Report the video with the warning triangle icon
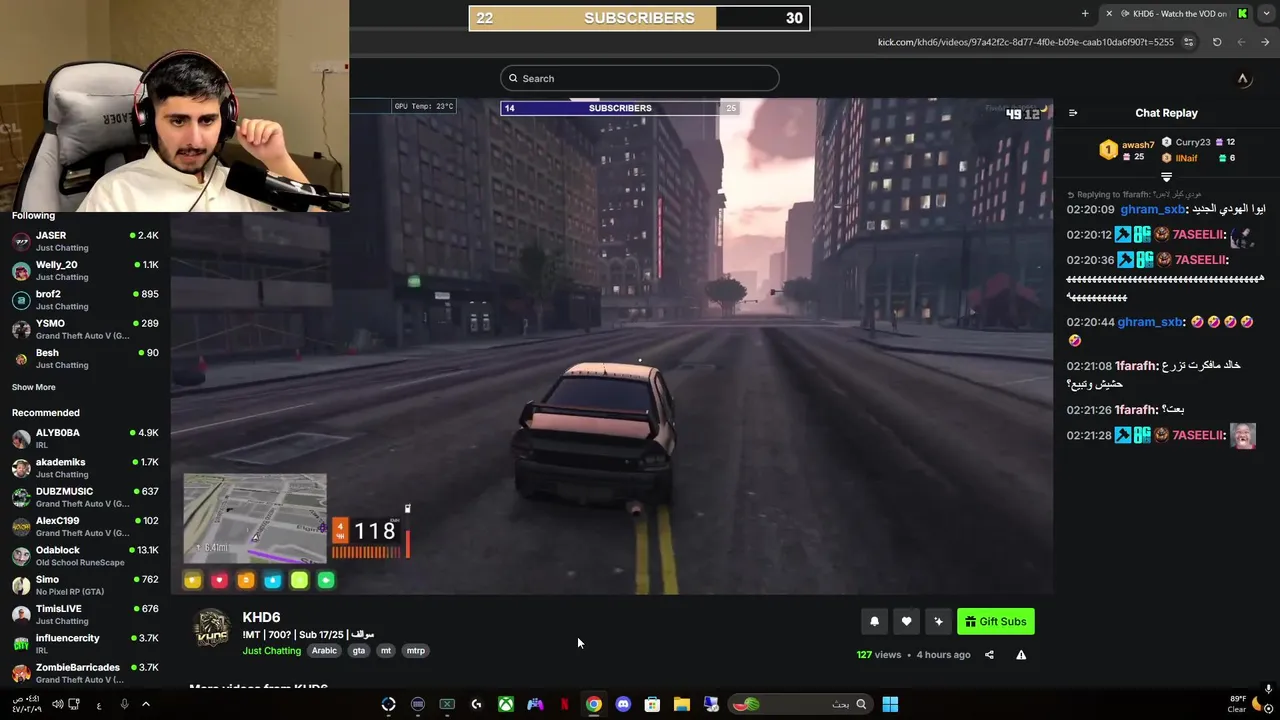This screenshot has height=720, width=1280. 1021,655
